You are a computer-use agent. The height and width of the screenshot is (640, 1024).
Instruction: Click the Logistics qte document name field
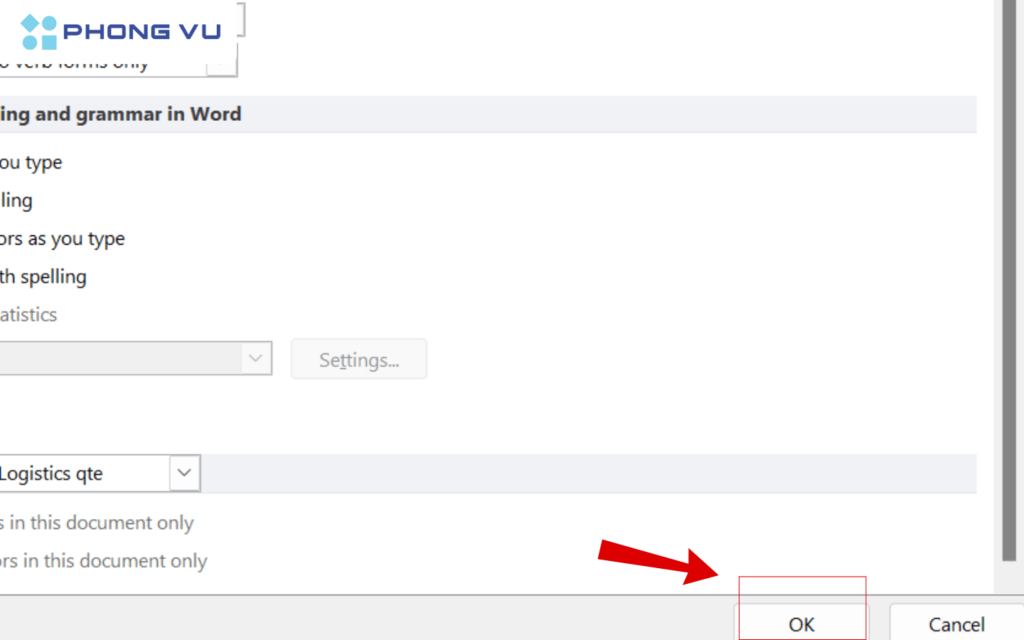tap(84, 473)
